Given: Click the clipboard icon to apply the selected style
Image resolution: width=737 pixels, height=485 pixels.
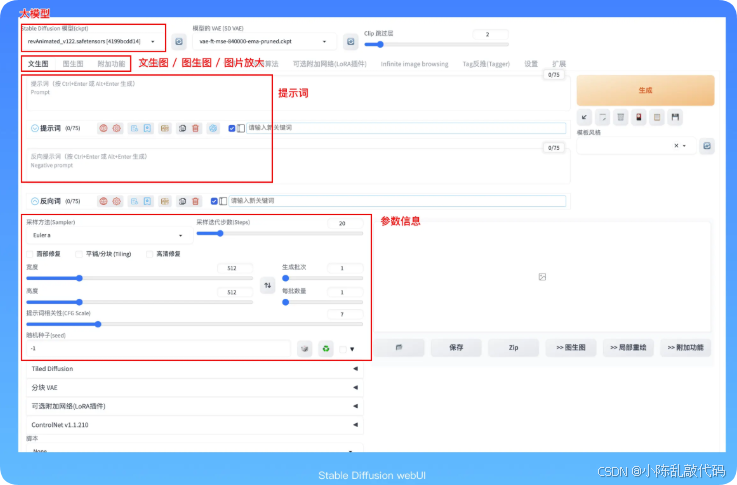Looking at the screenshot, I should (657, 117).
